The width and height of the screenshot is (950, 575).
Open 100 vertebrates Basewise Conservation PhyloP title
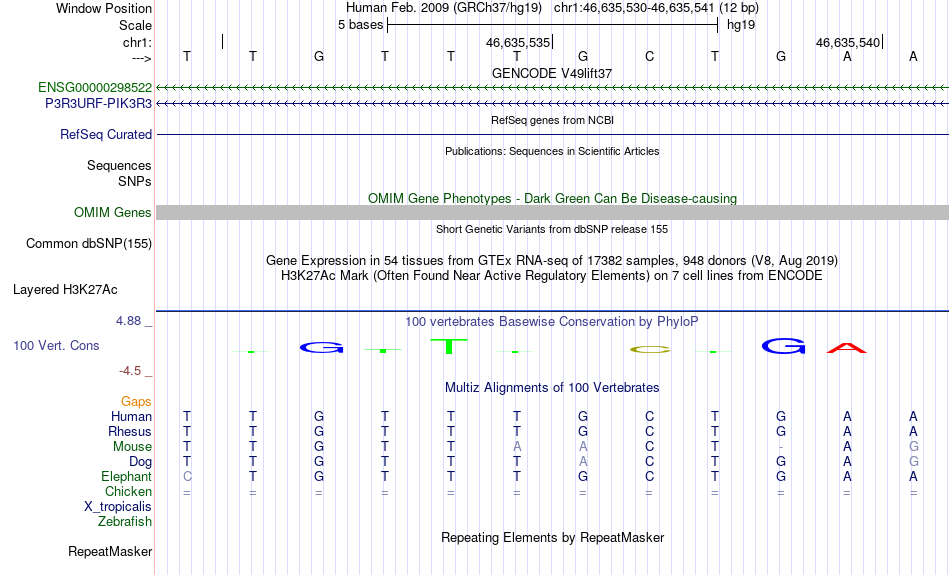point(552,322)
